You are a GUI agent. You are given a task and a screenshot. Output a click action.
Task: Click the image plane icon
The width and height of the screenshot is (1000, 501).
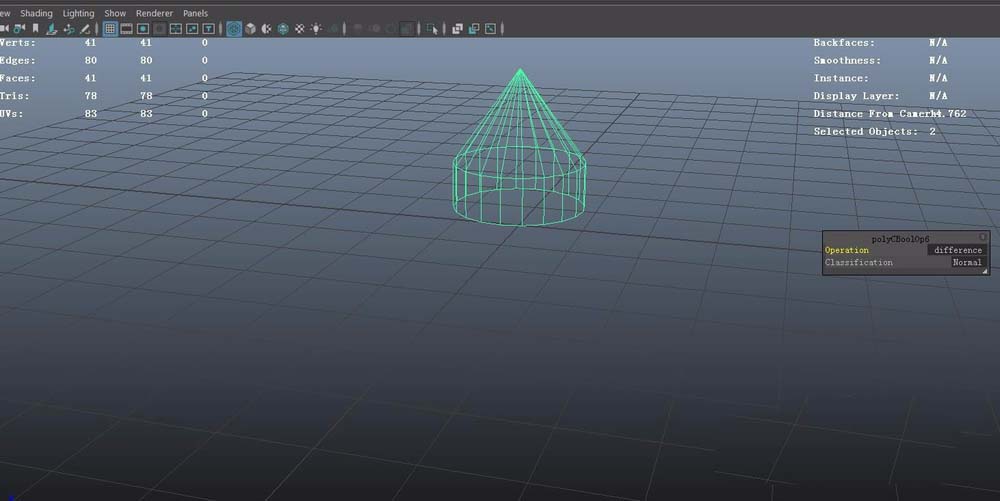point(52,29)
